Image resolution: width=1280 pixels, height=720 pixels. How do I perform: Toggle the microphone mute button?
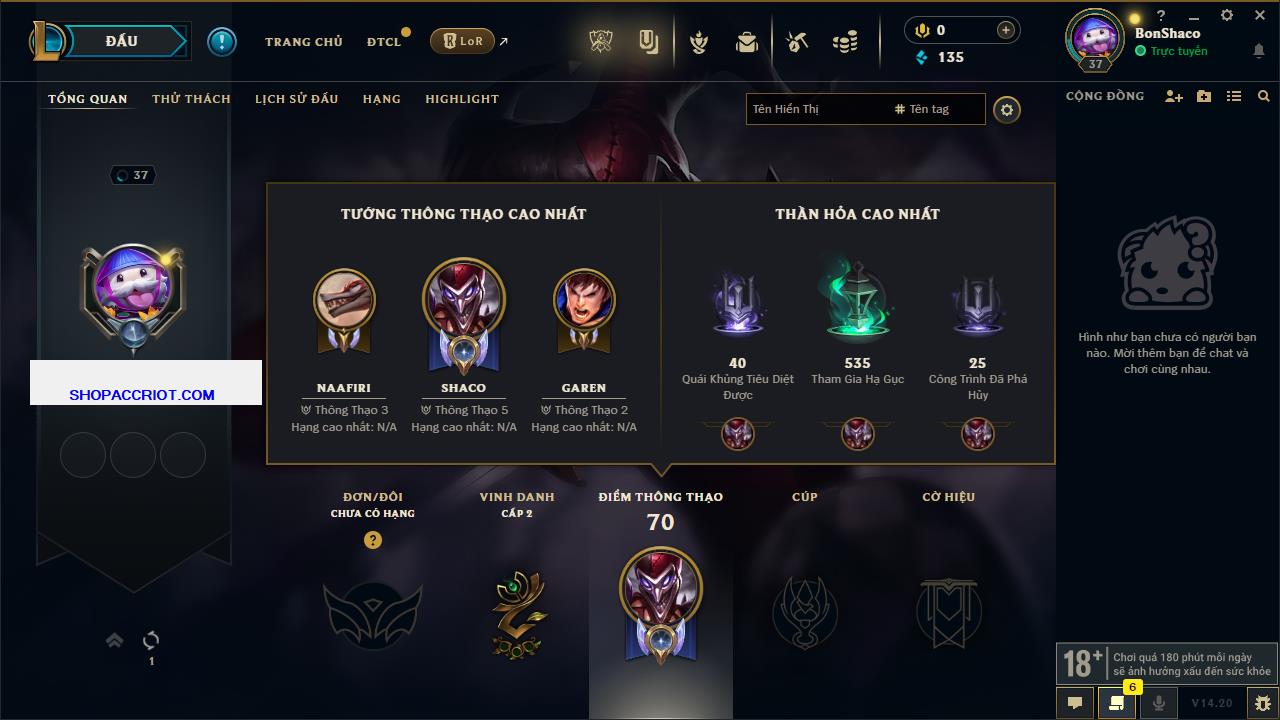pyautogui.click(x=1159, y=703)
